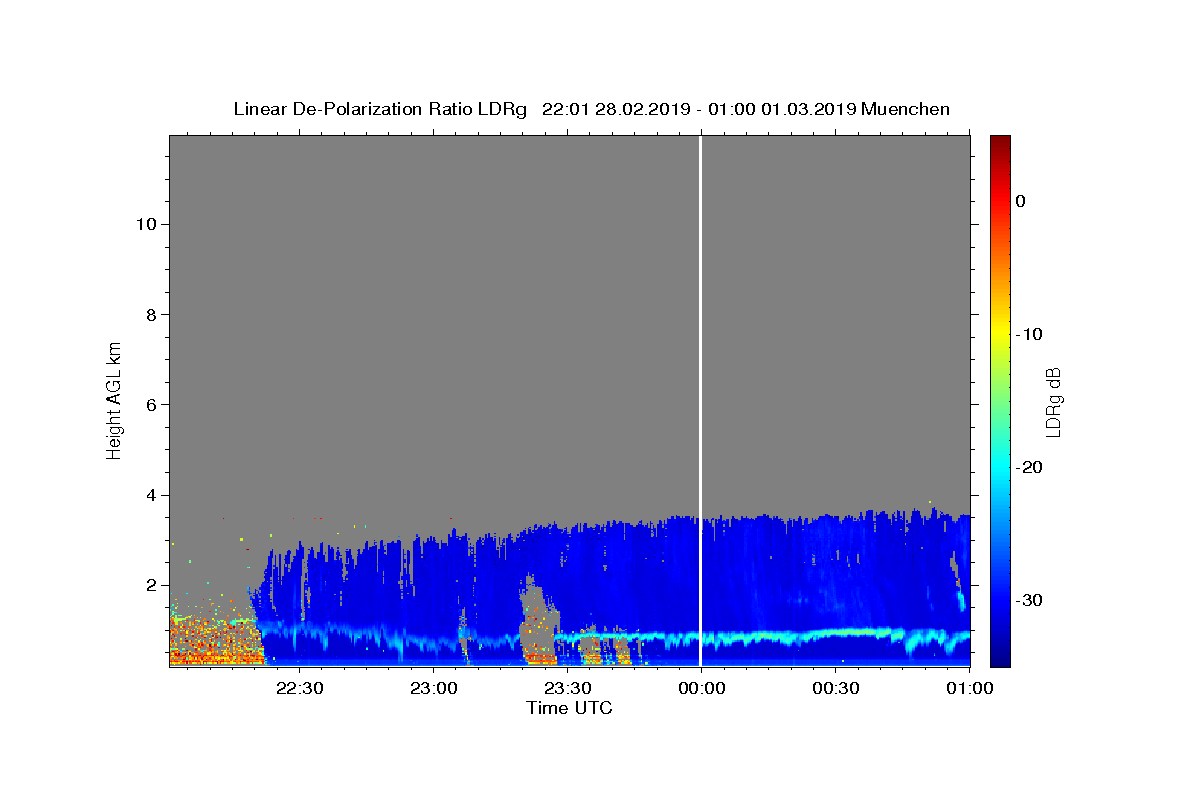The height and width of the screenshot is (800, 1200).
Task: Click the colorbar value 0
Action: pos(1021,201)
